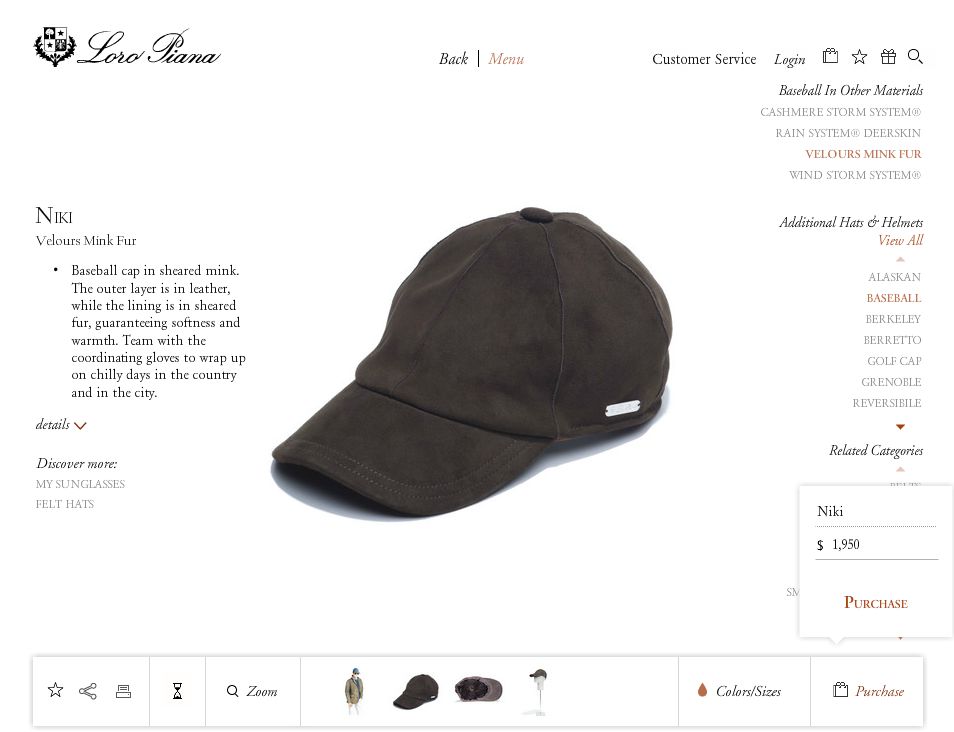This screenshot has width=954, height=732.
Task: Open the gift icon in the header
Action: (x=888, y=57)
